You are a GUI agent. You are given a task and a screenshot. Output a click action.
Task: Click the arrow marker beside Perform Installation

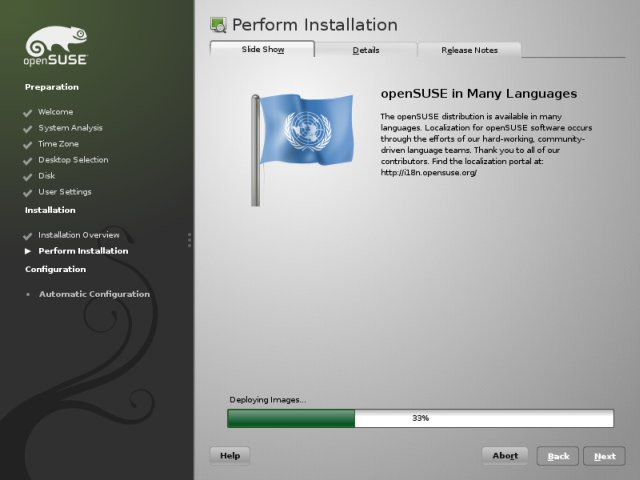[28, 251]
